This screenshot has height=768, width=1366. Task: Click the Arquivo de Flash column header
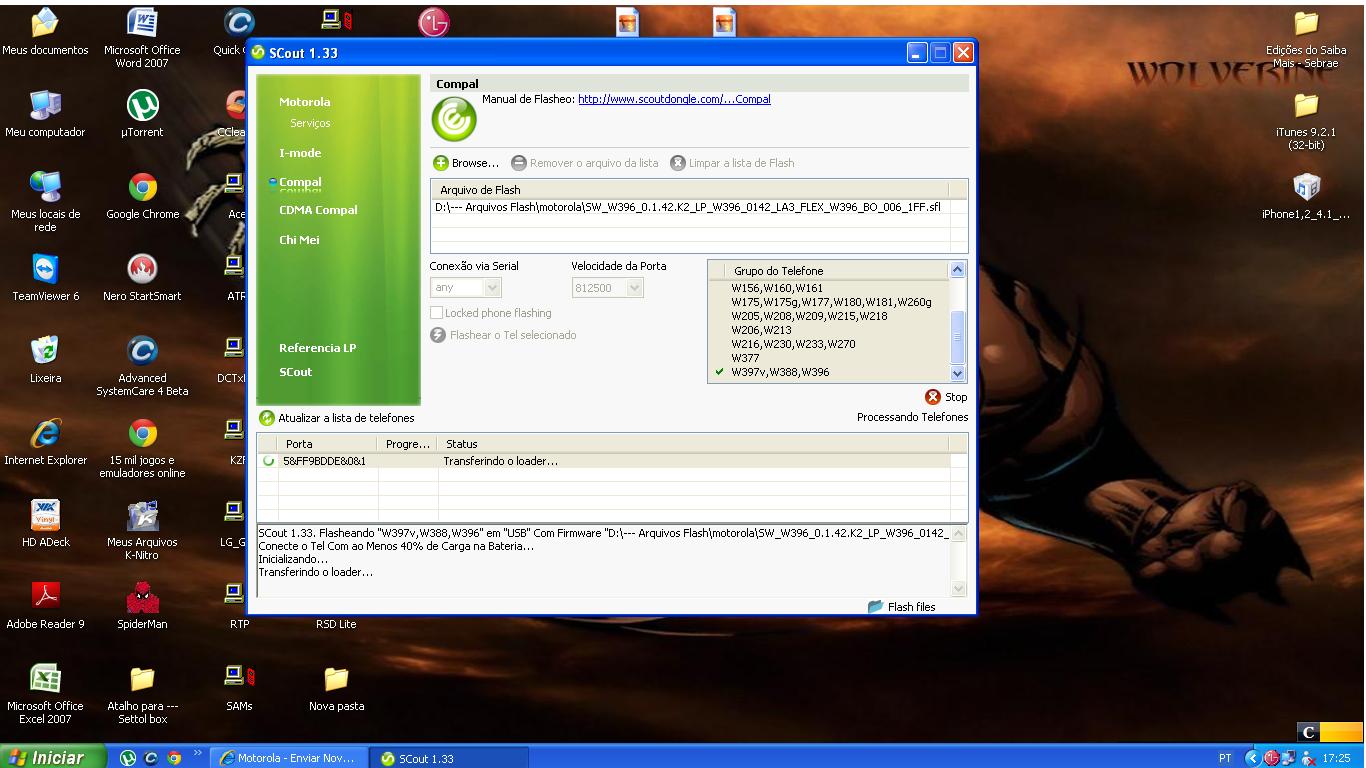pyautogui.click(x=690, y=189)
